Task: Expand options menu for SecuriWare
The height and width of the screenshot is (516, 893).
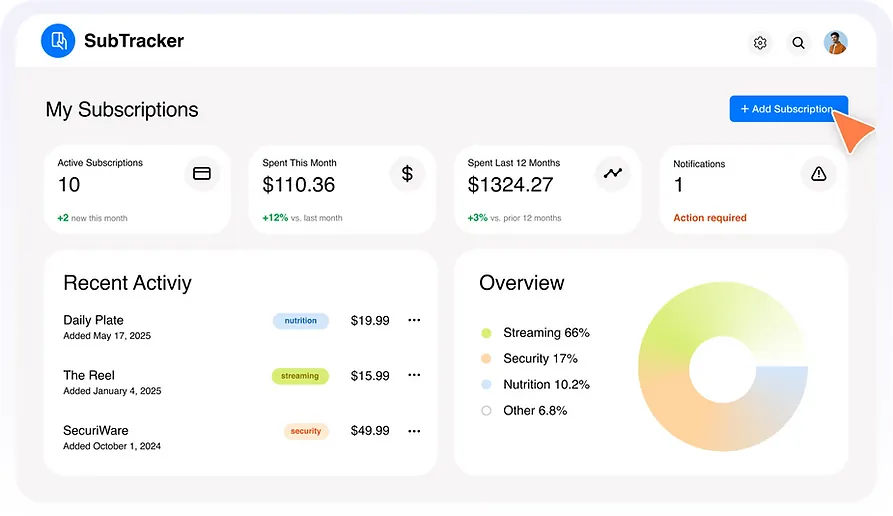Action: tap(414, 431)
